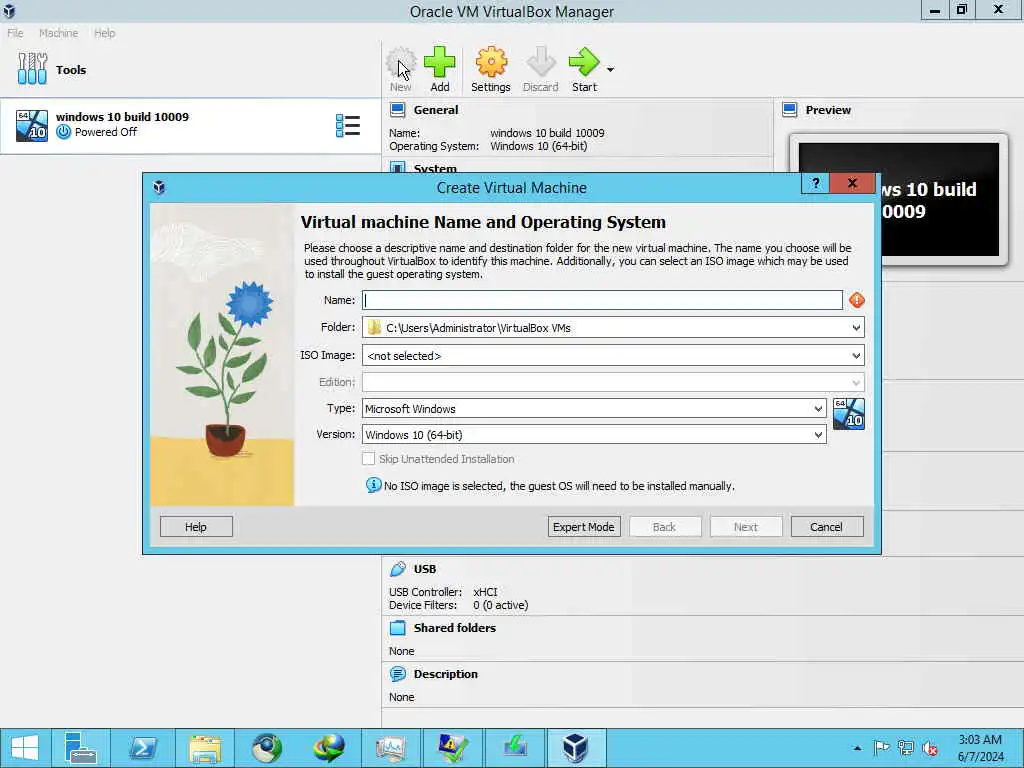This screenshot has width=1024, height=768.
Task: Open the Version dropdown Windows 10 (64-bit)
Action: [594, 435]
